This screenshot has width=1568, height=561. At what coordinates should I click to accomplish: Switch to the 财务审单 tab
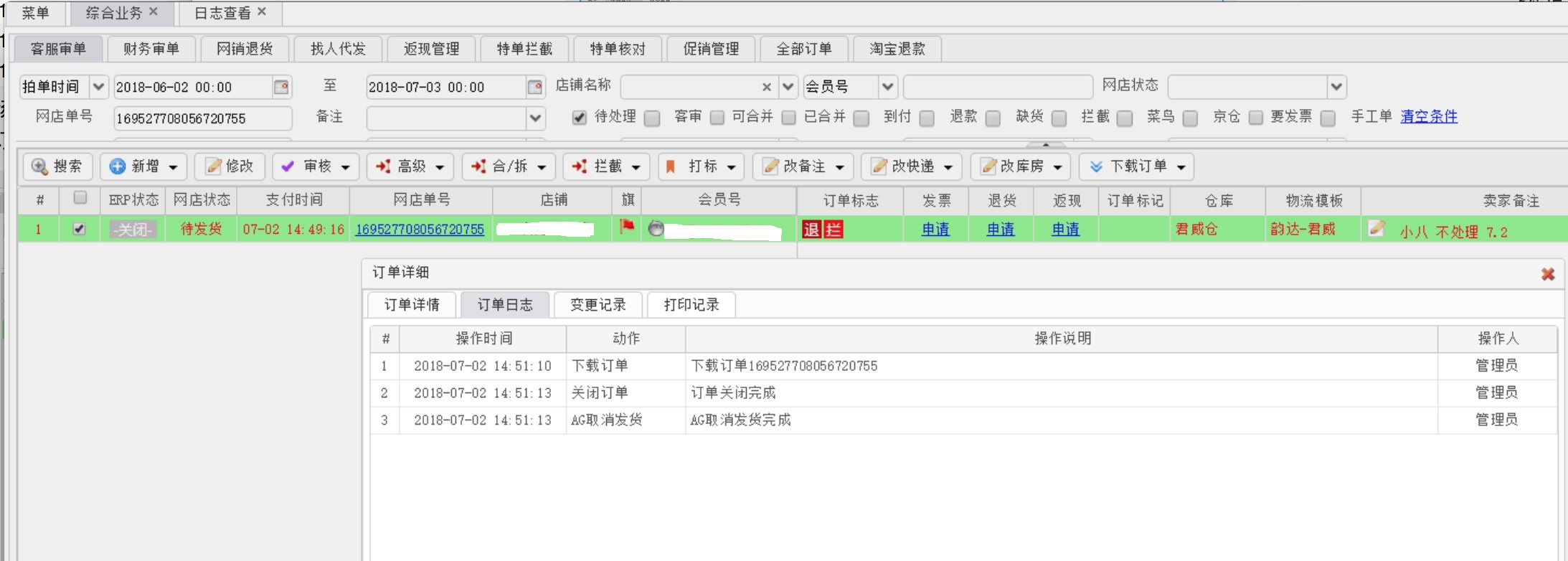151,49
